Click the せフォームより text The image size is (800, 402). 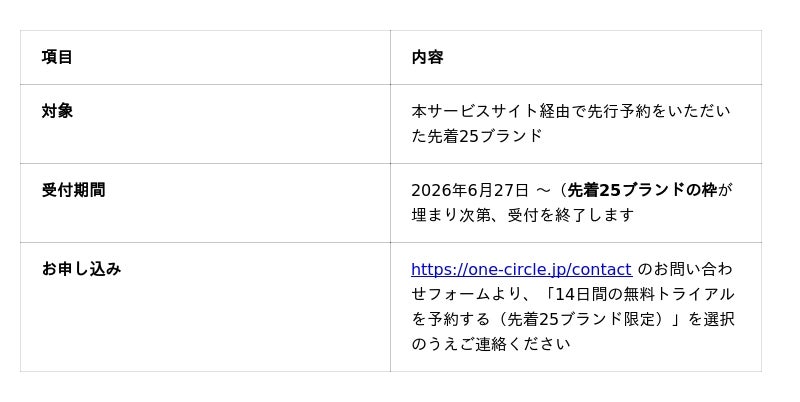click(466, 294)
